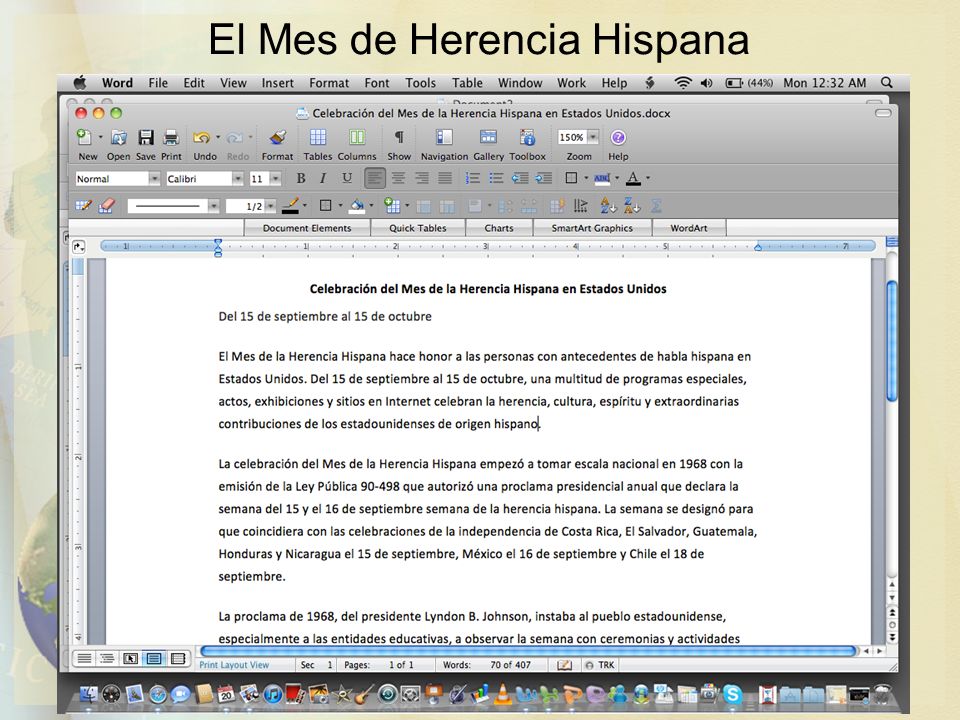The height and width of the screenshot is (720, 960).
Task: Click the highlight color swatch
Action: click(602, 178)
